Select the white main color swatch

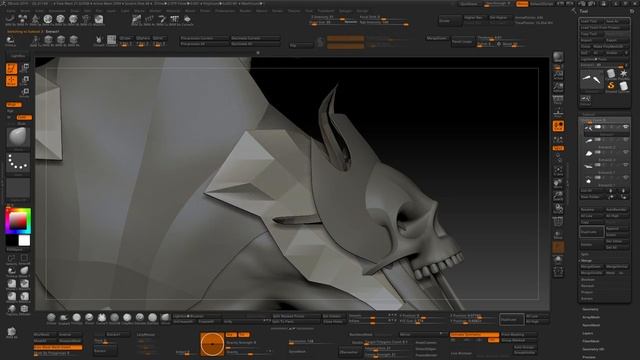tap(24, 241)
